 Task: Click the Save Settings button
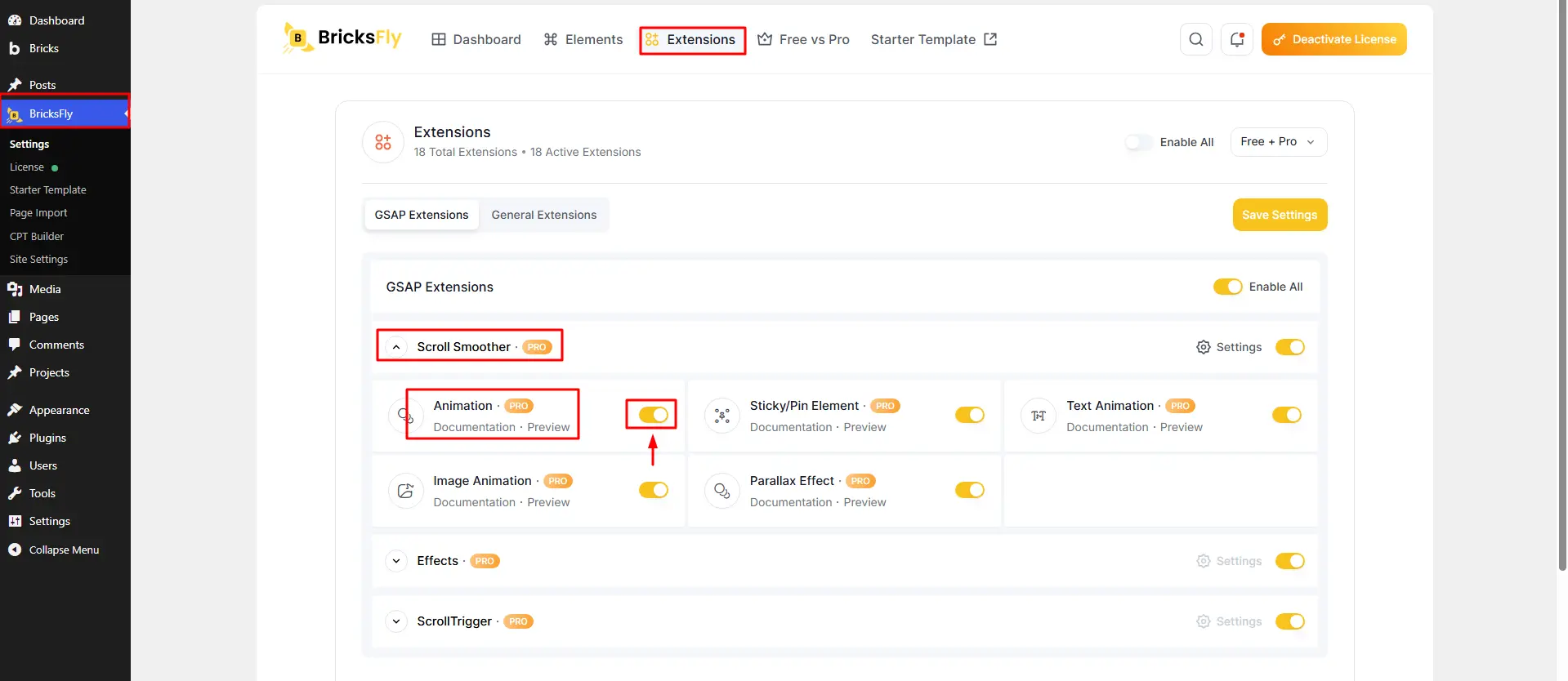tap(1280, 215)
